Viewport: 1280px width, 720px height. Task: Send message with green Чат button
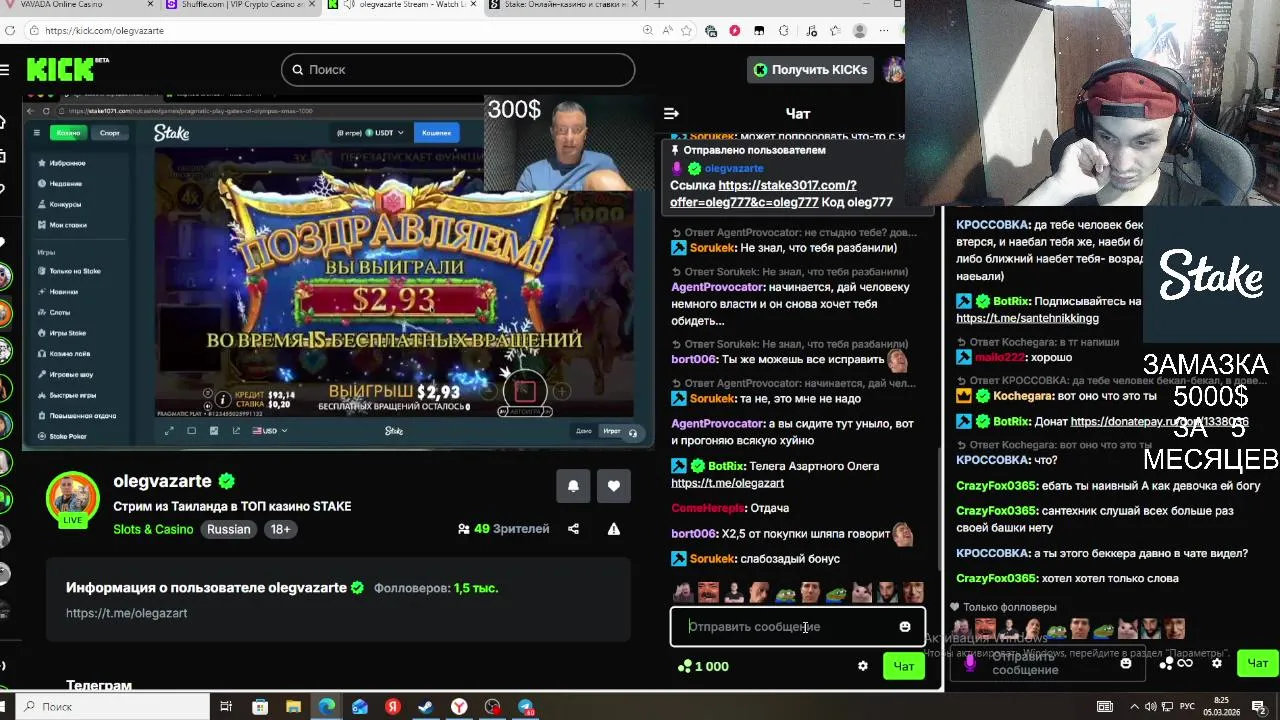904,666
